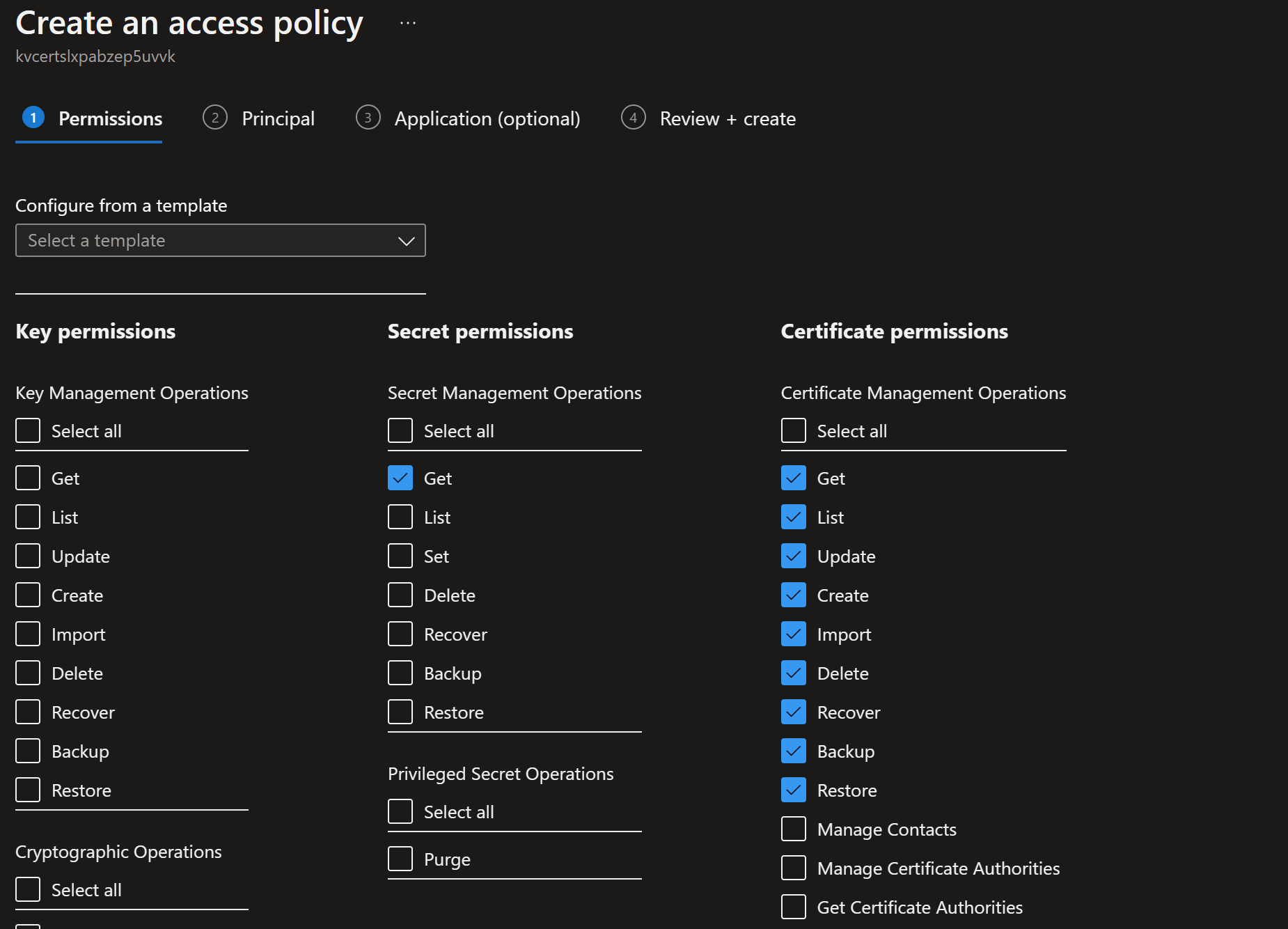This screenshot has height=929, width=1288.
Task: Click the ellipsis more options icon
Action: [x=408, y=23]
